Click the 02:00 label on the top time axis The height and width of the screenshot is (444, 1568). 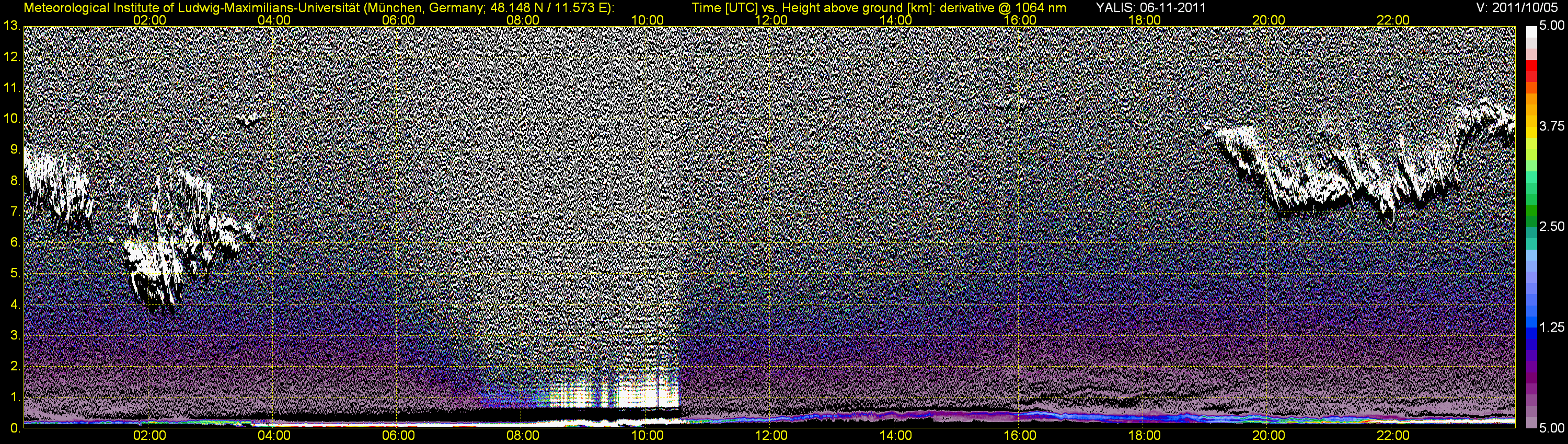point(149,20)
